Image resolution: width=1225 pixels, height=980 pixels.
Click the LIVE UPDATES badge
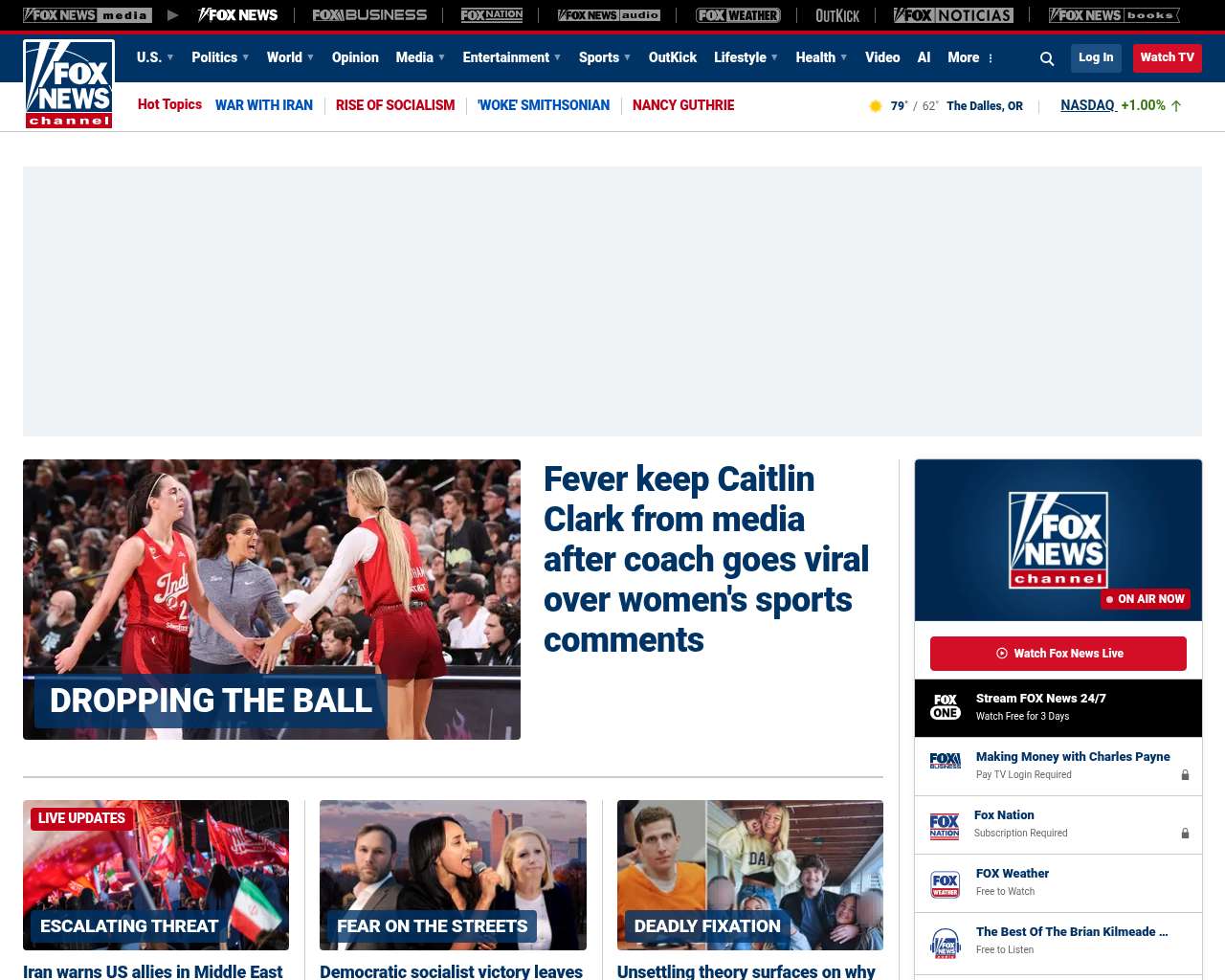[81, 818]
